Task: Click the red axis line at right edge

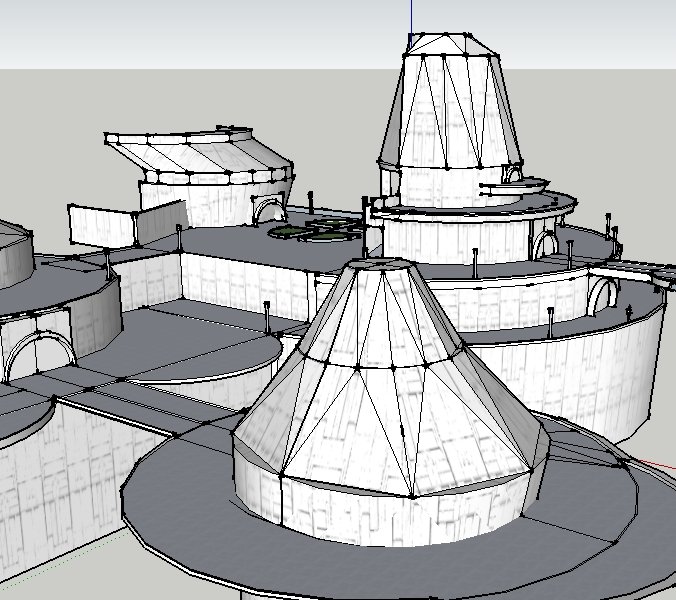Action: click(655, 465)
